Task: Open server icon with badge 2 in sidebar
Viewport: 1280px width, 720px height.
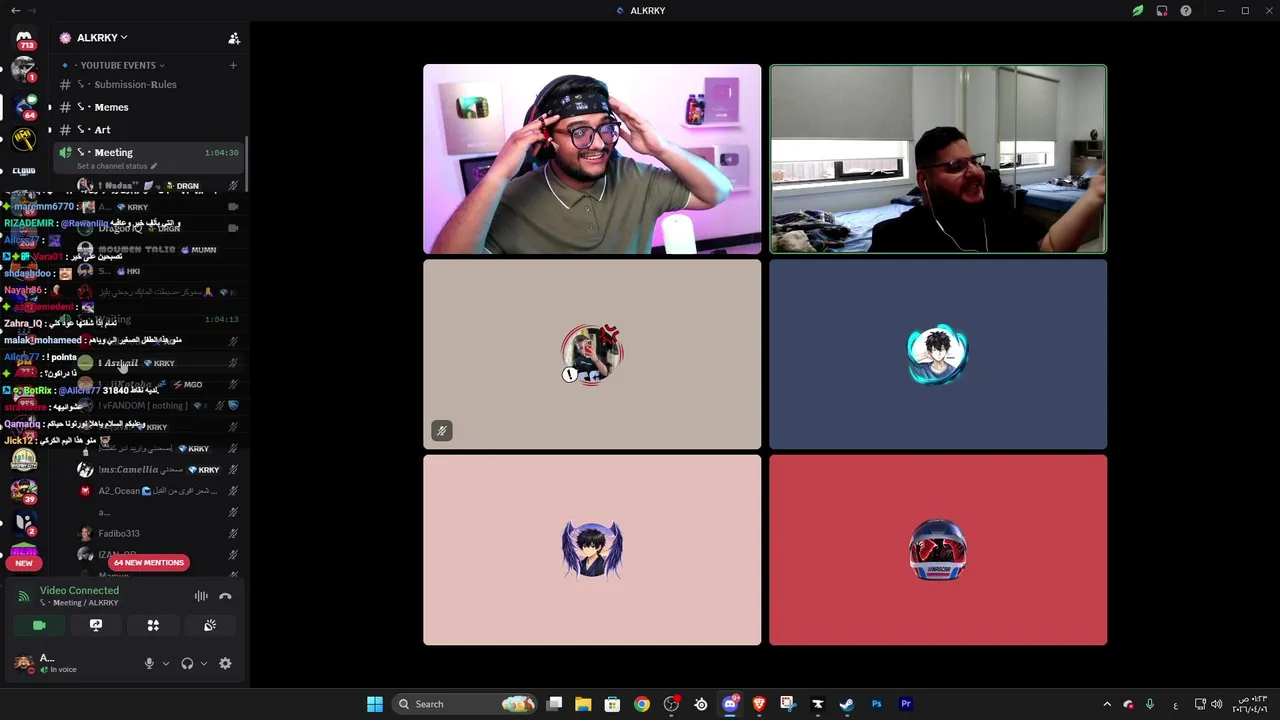Action: click(x=24, y=523)
